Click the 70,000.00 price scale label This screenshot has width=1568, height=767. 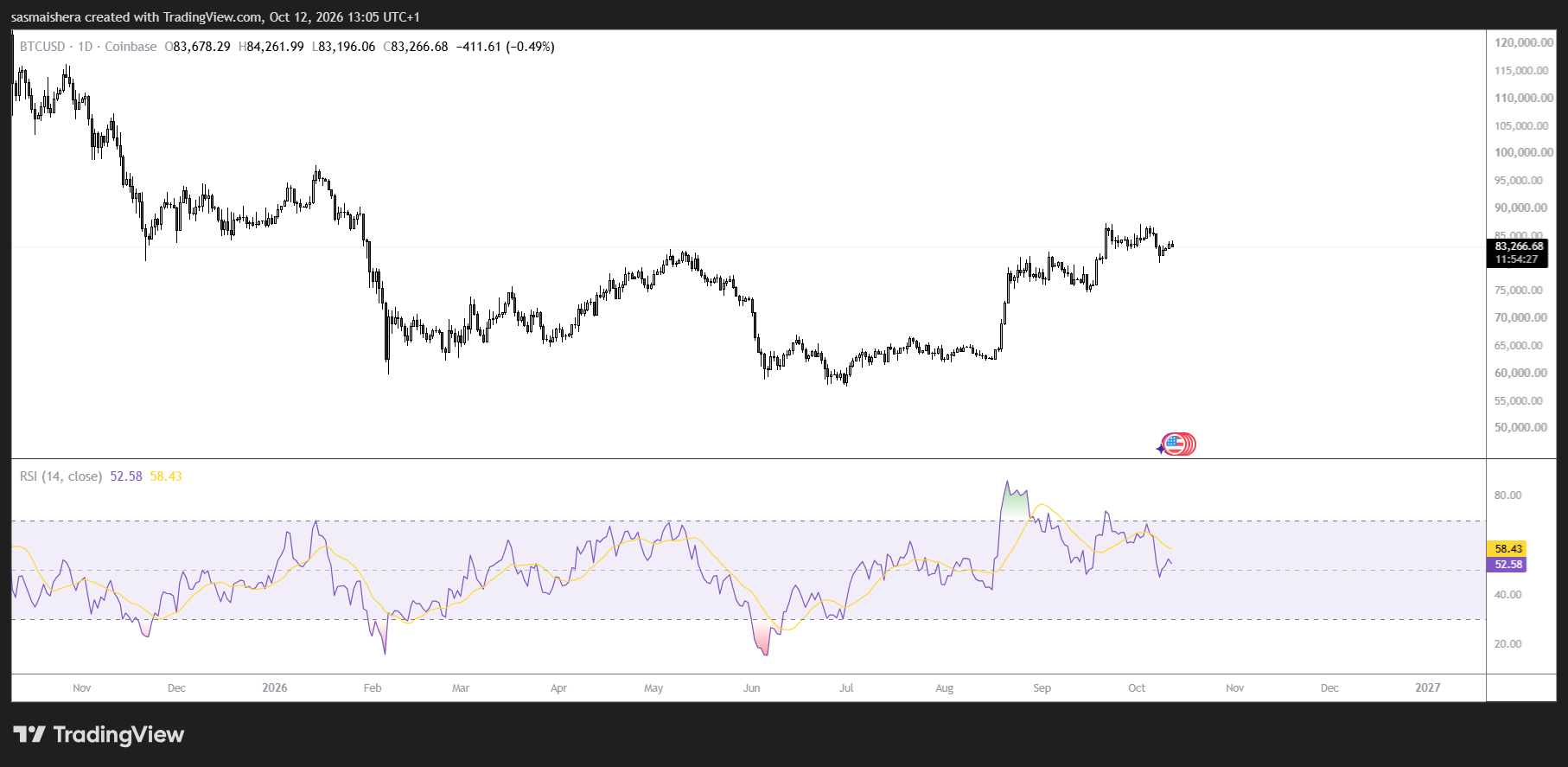click(x=1521, y=318)
